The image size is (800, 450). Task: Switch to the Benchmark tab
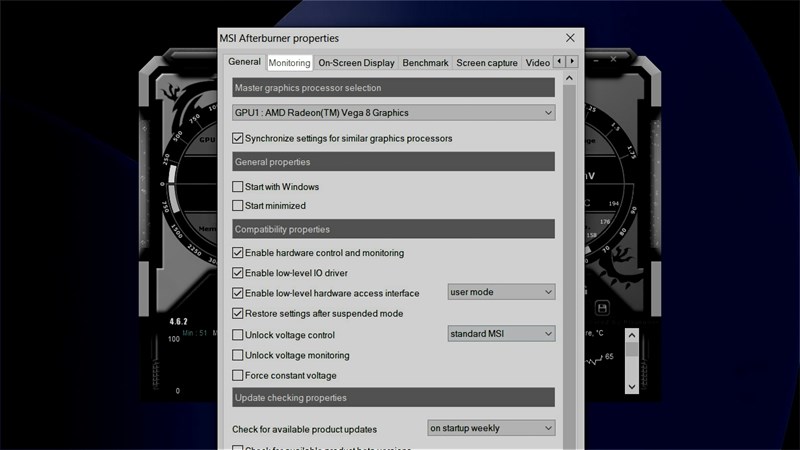pyautogui.click(x=425, y=63)
